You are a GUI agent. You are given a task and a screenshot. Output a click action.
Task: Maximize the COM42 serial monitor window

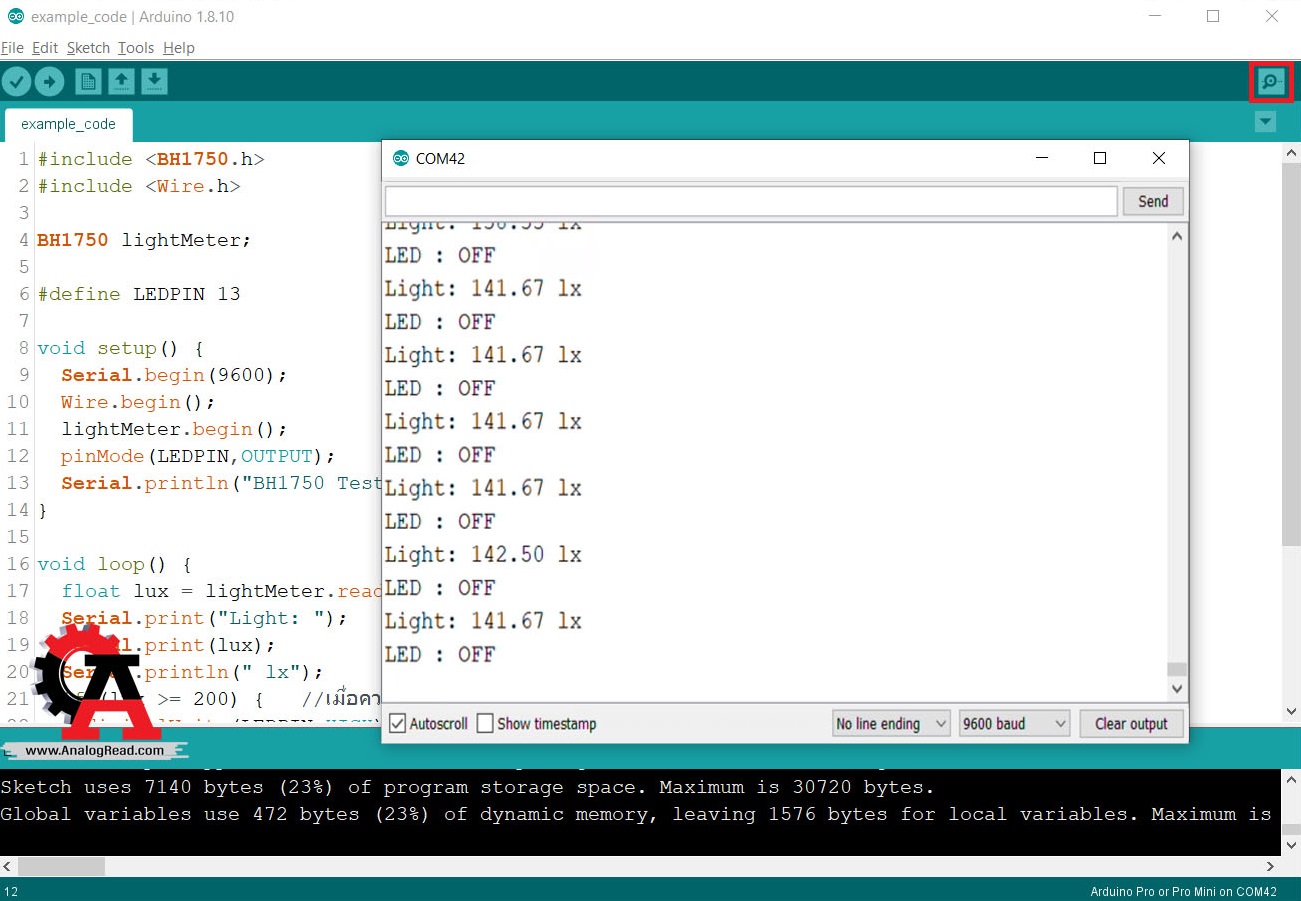[1100, 158]
